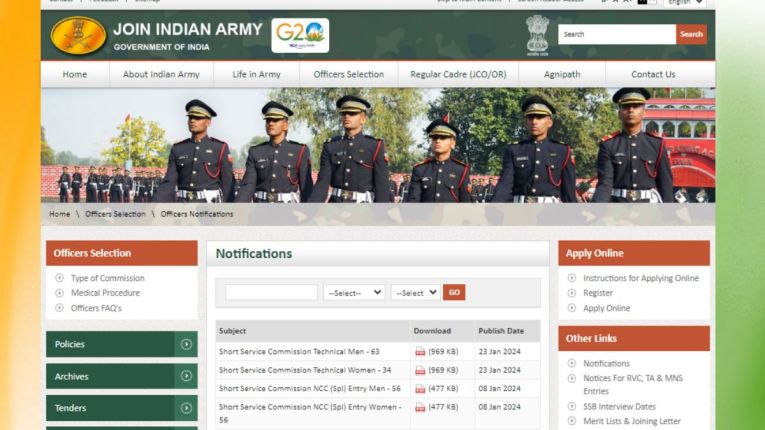Click bullet icon beside Register

572,293
